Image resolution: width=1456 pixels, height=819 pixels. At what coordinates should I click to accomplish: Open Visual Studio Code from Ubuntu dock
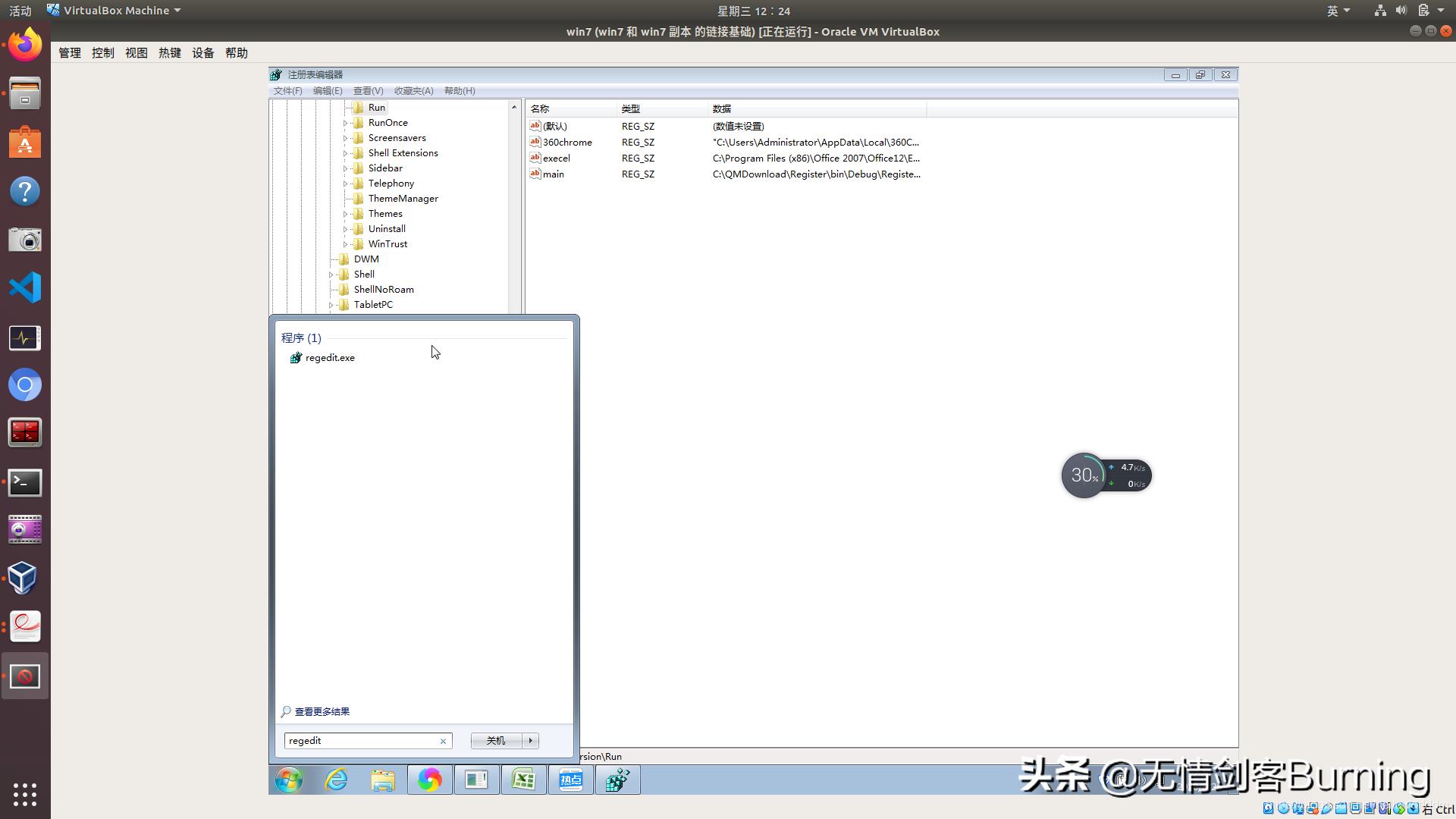point(25,287)
